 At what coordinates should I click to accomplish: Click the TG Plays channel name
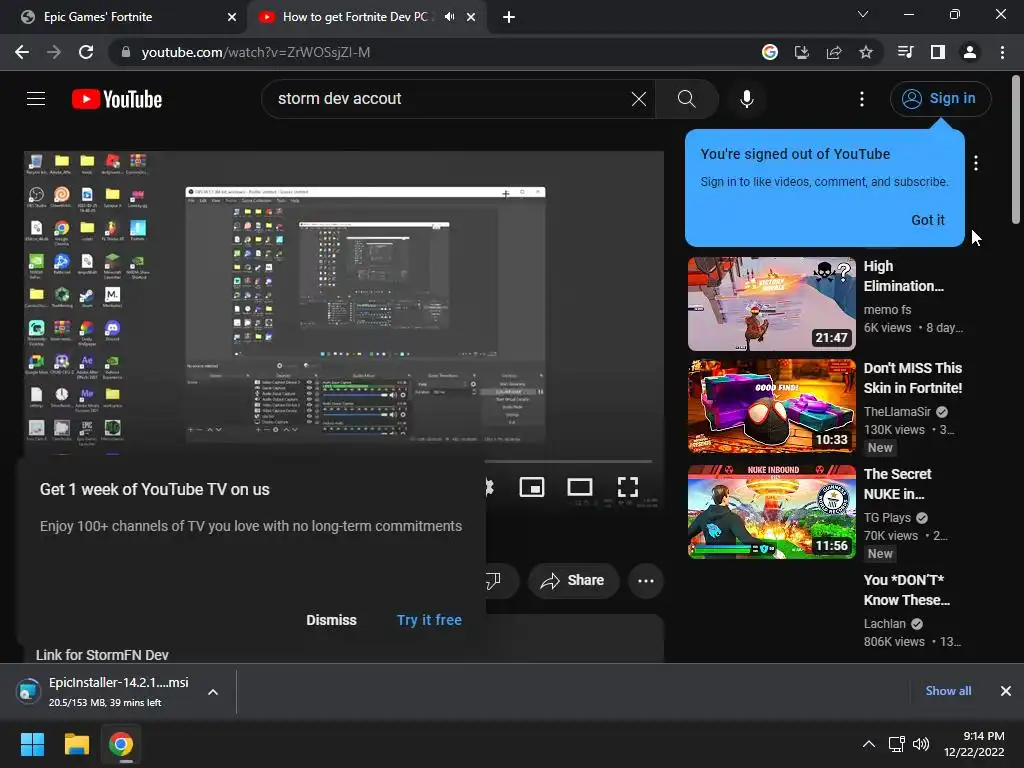point(887,517)
